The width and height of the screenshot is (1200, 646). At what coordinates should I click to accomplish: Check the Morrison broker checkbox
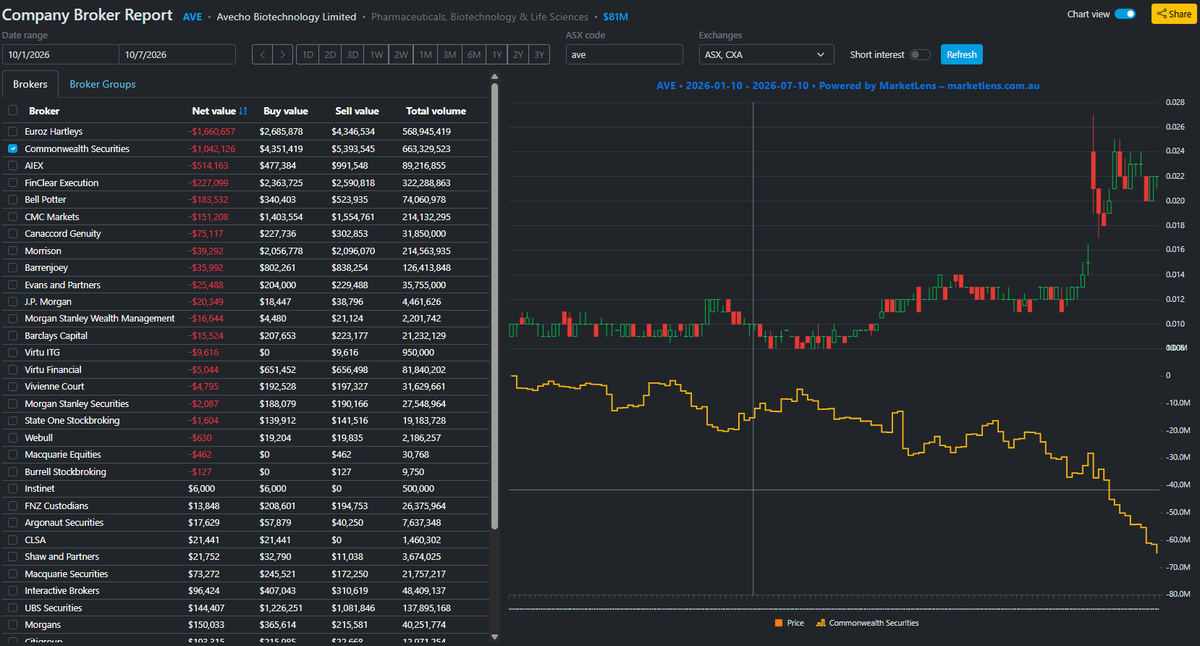[12, 251]
